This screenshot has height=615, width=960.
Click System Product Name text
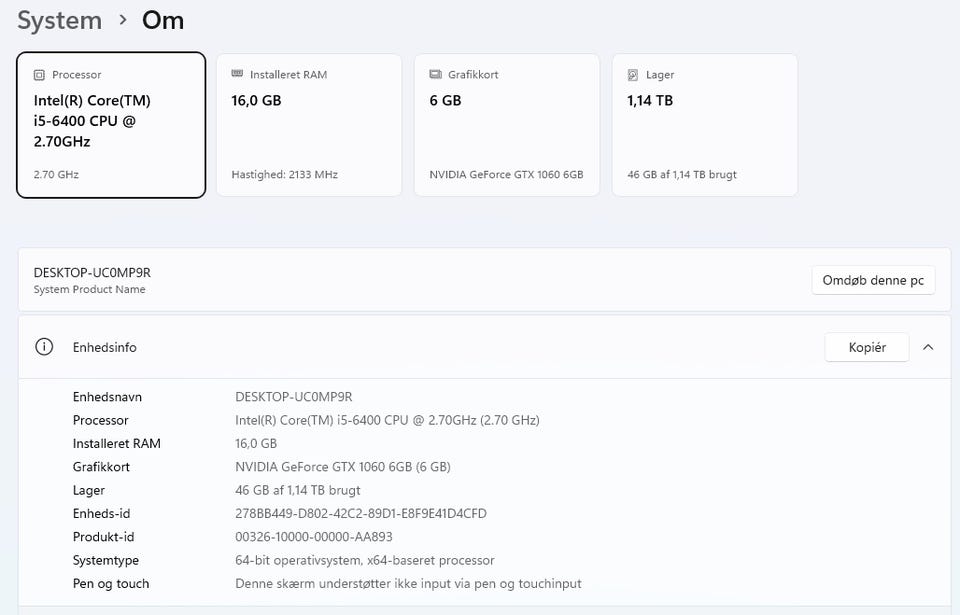click(x=89, y=289)
